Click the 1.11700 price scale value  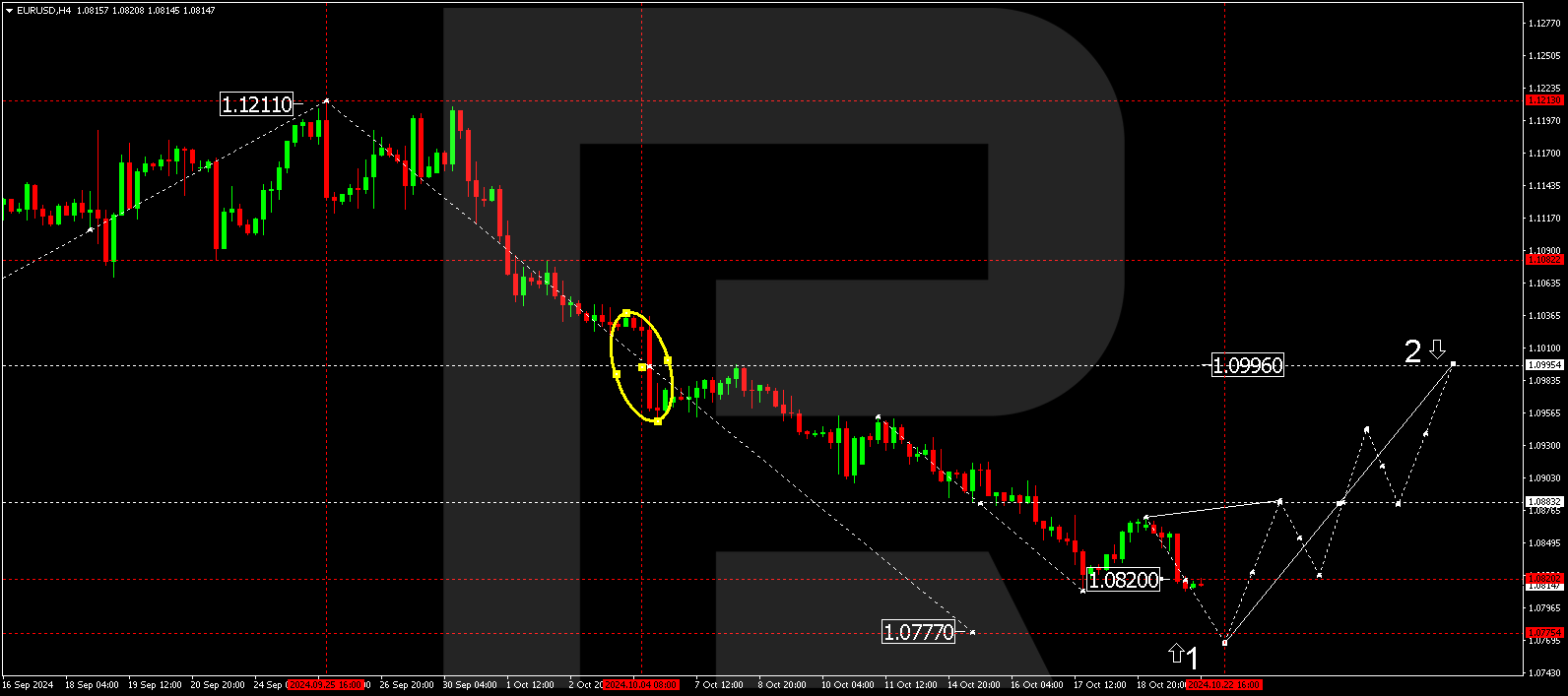(x=1543, y=154)
